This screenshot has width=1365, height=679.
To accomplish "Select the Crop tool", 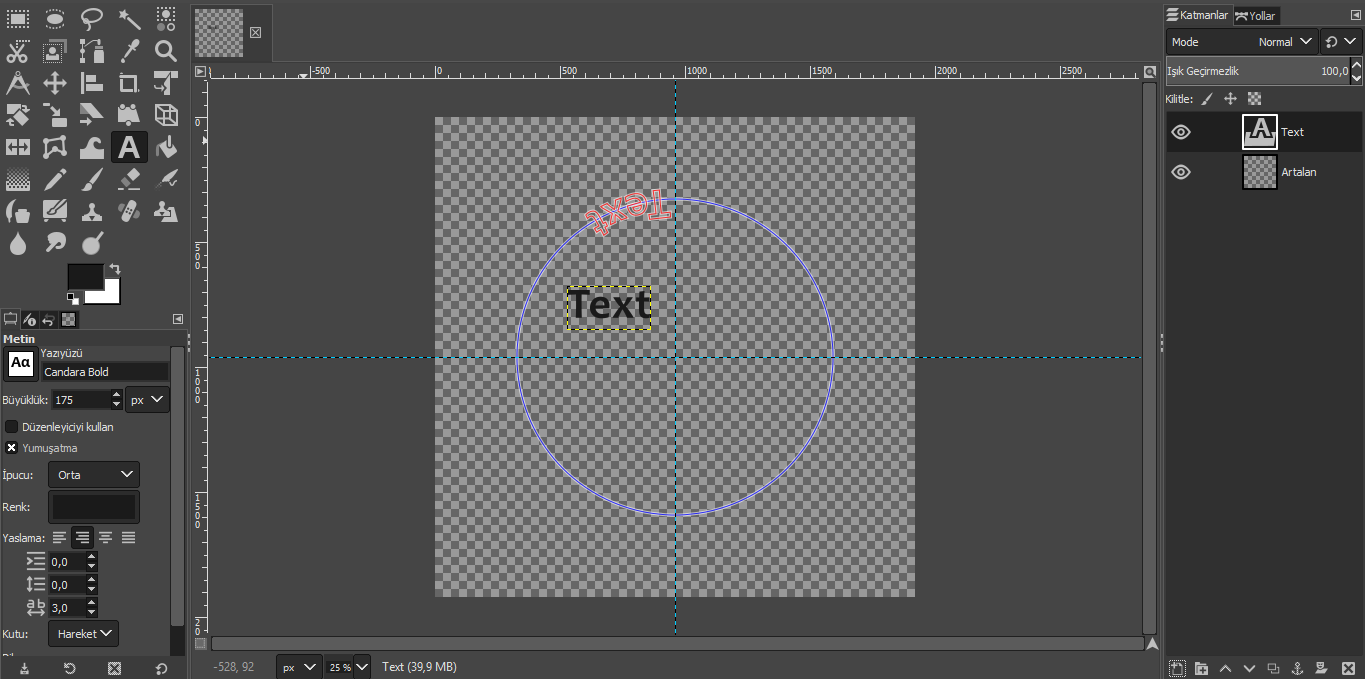I will point(129,83).
